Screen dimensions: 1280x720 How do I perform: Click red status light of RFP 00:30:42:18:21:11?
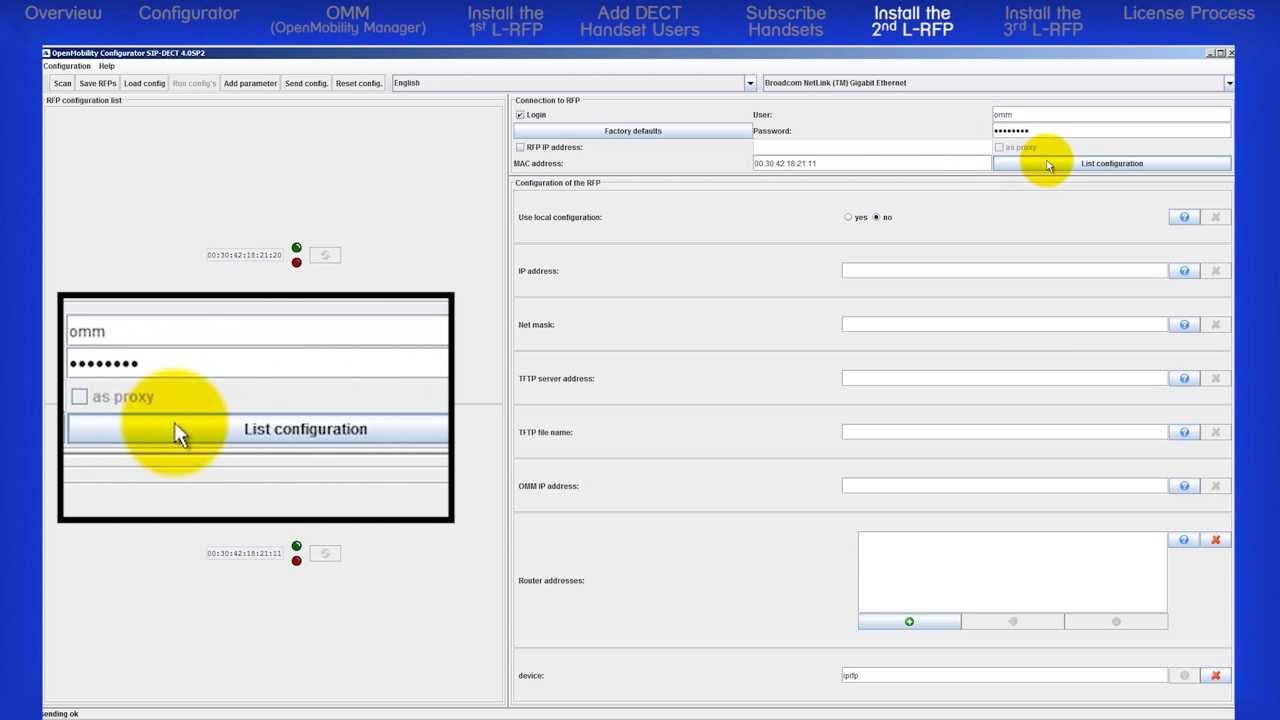[x=296, y=560]
